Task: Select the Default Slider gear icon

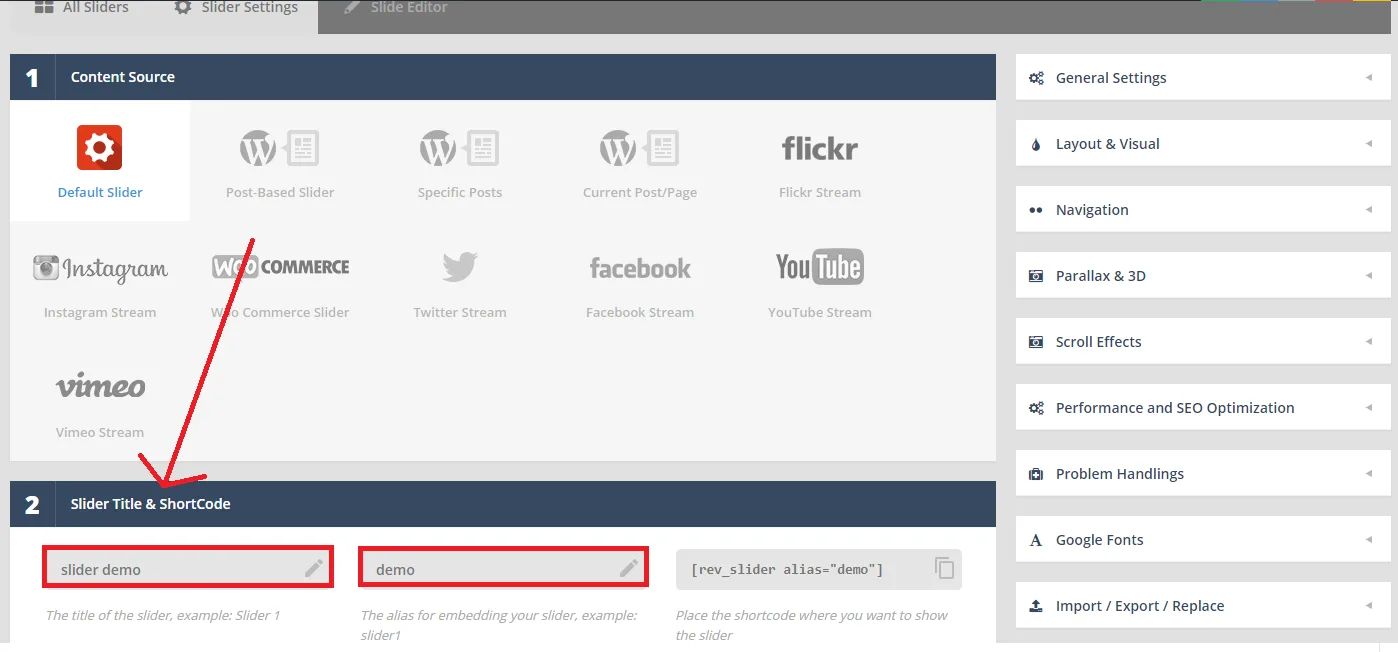Action: (100, 148)
